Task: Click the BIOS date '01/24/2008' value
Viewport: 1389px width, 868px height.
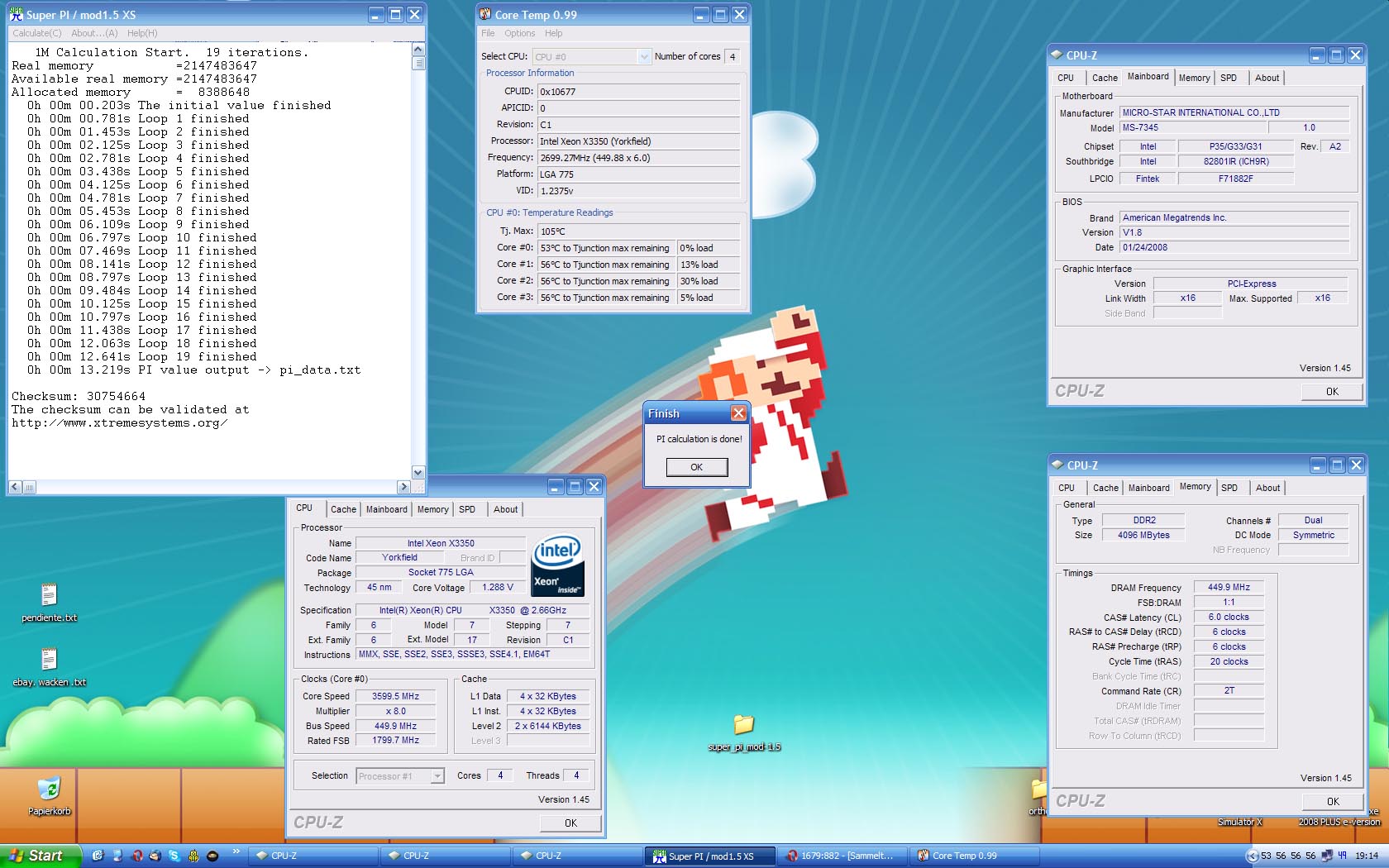Action: [x=1234, y=247]
